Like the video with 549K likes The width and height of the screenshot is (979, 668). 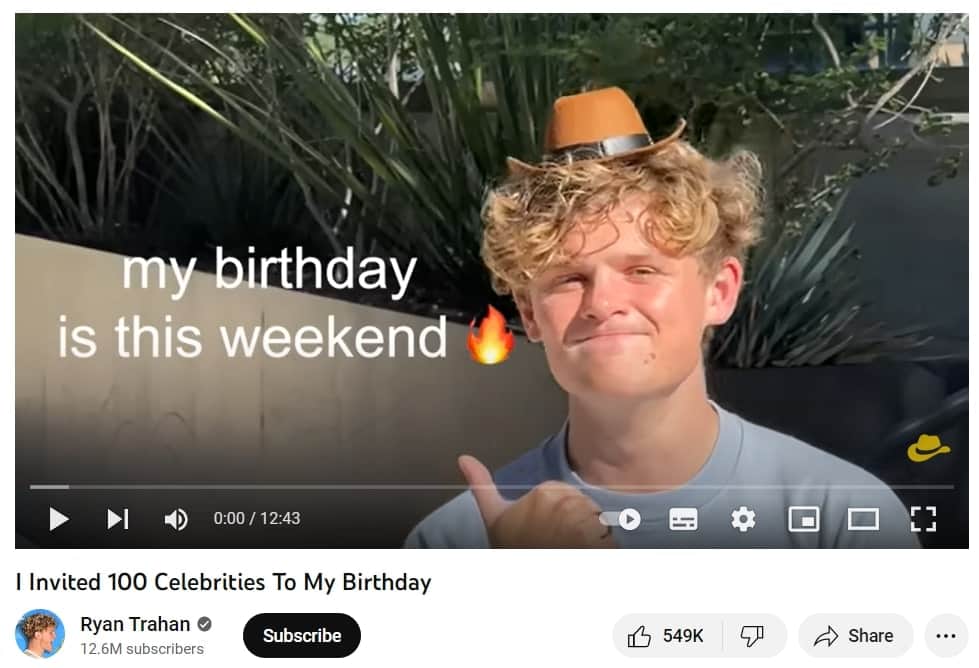click(x=667, y=636)
